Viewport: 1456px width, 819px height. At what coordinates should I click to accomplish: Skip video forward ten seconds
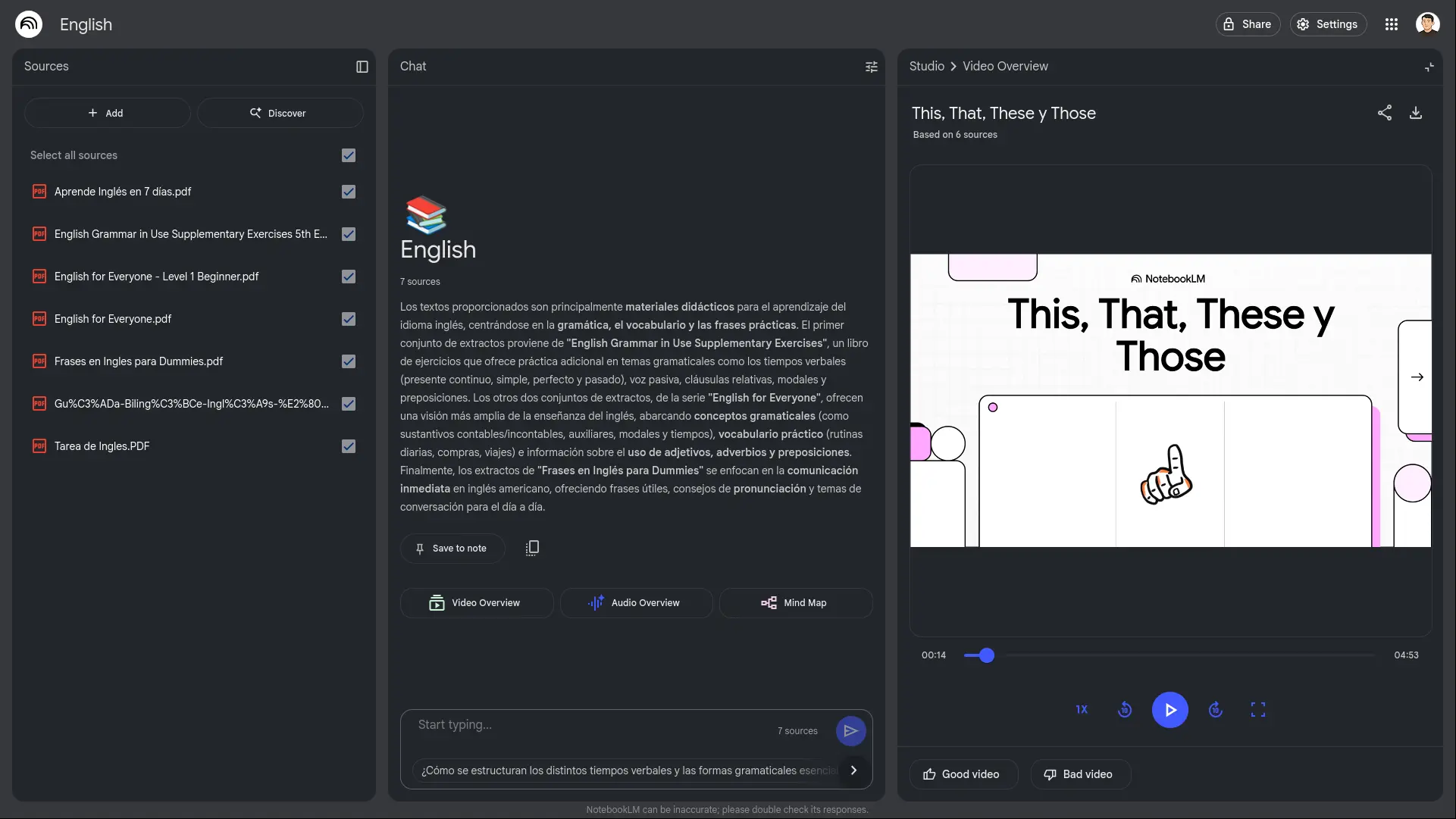(x=1216, y=710)
